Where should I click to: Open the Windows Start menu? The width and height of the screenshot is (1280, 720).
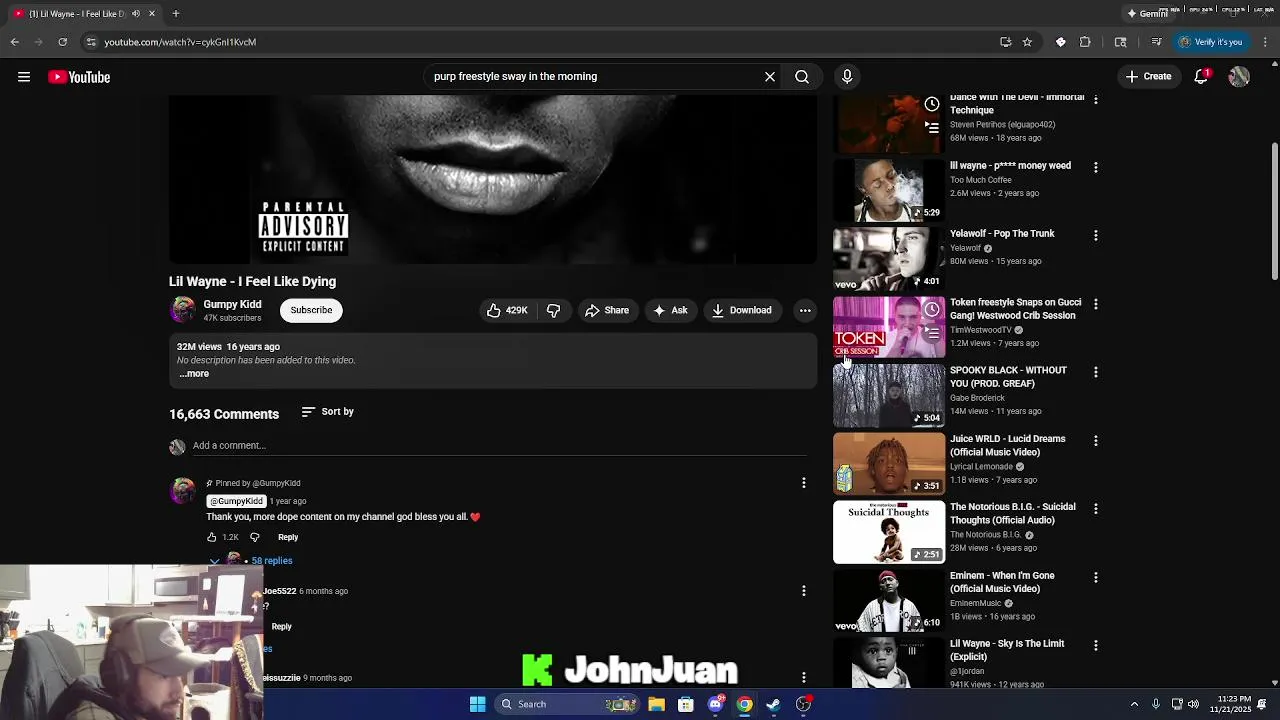pos(477,704)
